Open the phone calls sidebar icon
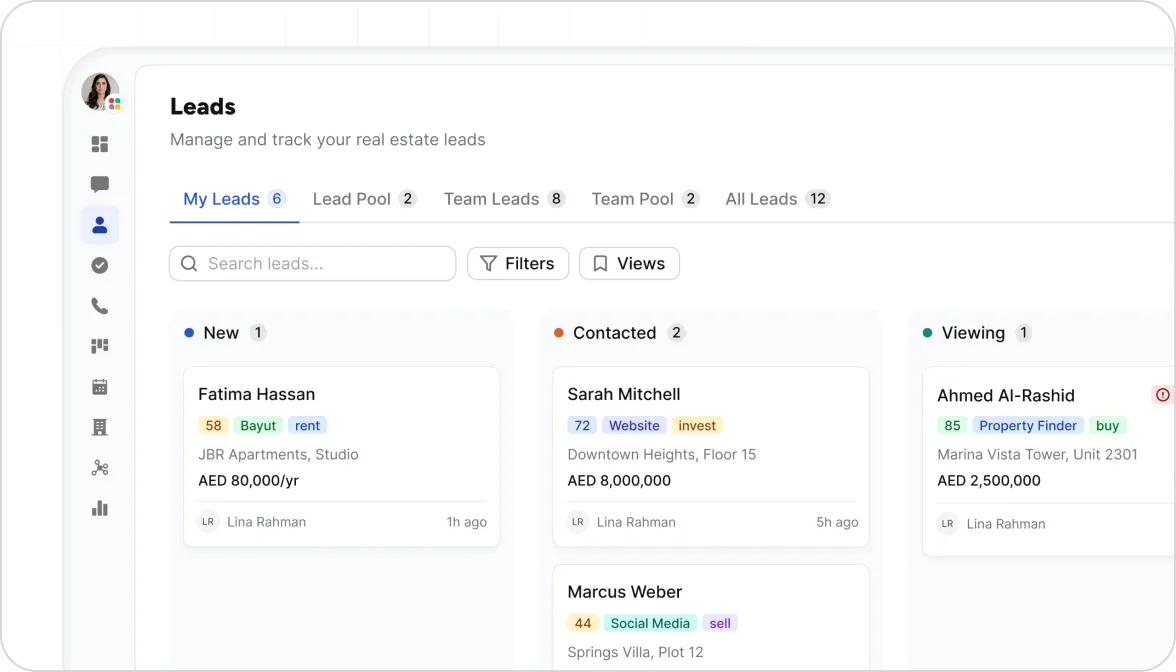The height and width of the screenshot is (672, 1176). 100,306
